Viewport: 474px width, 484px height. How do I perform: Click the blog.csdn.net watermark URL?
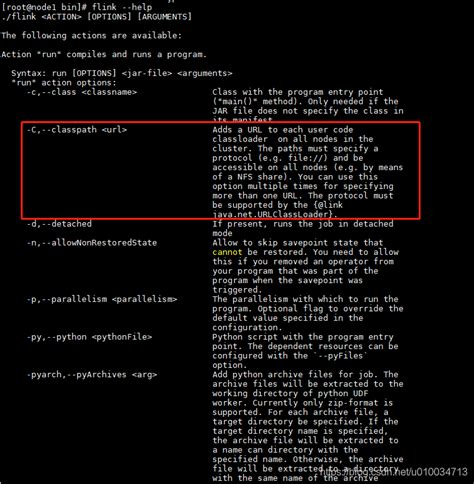[393, 472]
